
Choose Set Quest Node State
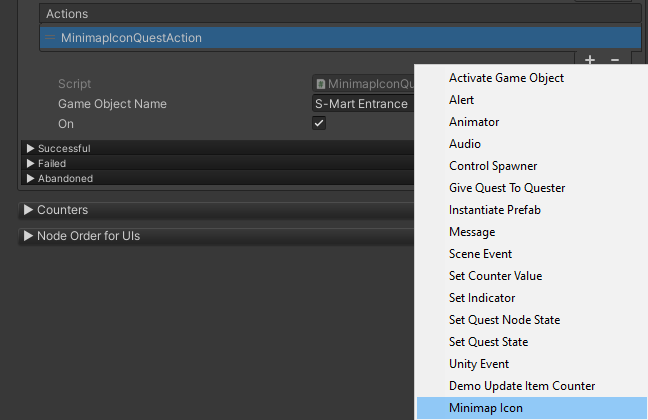[x=531, y=320]
